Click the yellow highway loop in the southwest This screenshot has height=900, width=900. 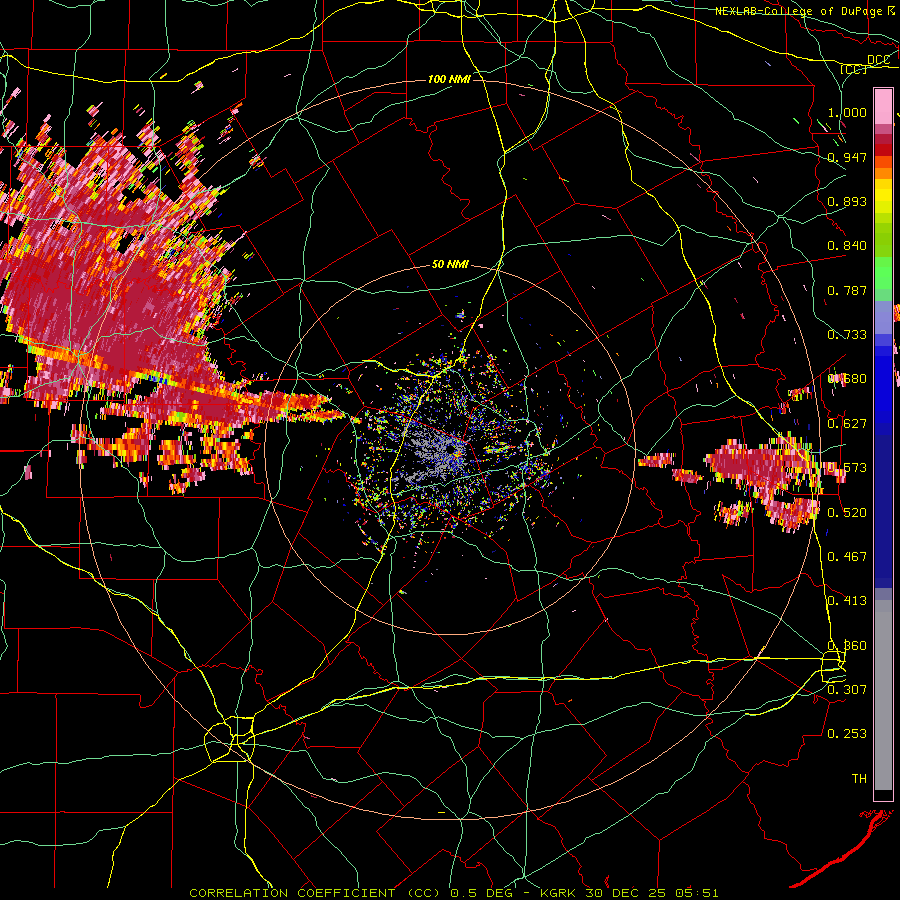click(231, 739)
